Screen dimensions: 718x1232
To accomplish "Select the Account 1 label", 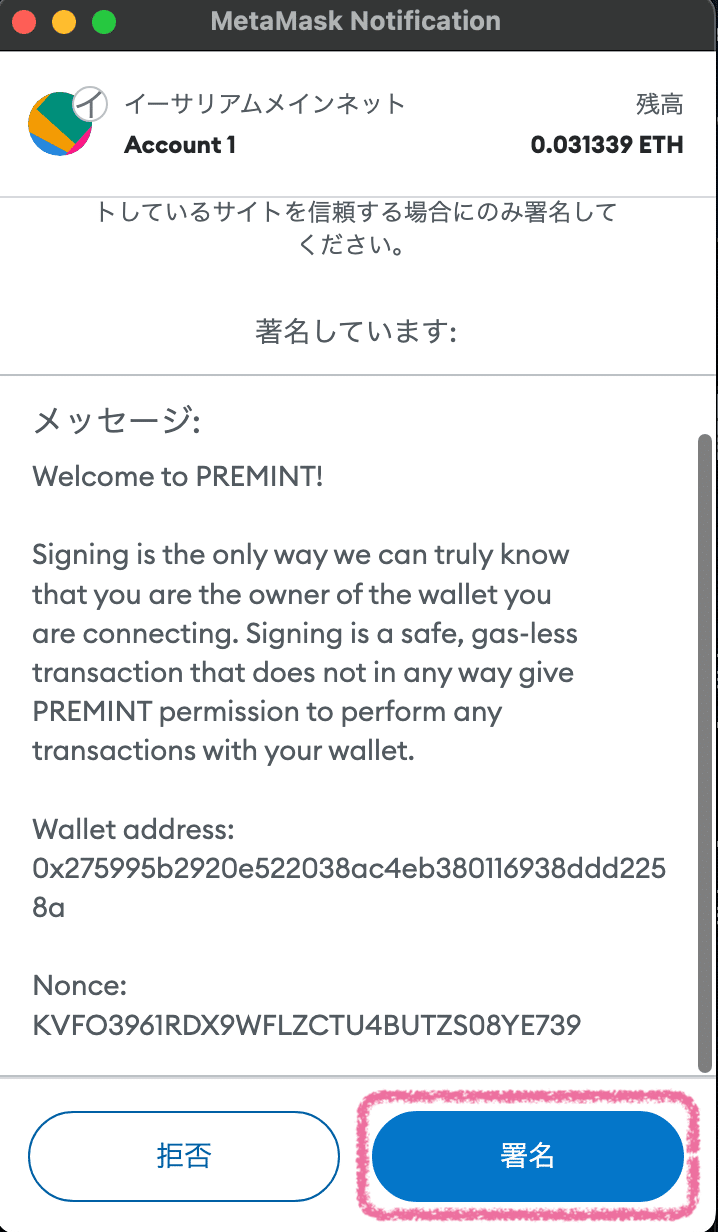I will click(179, 145).
